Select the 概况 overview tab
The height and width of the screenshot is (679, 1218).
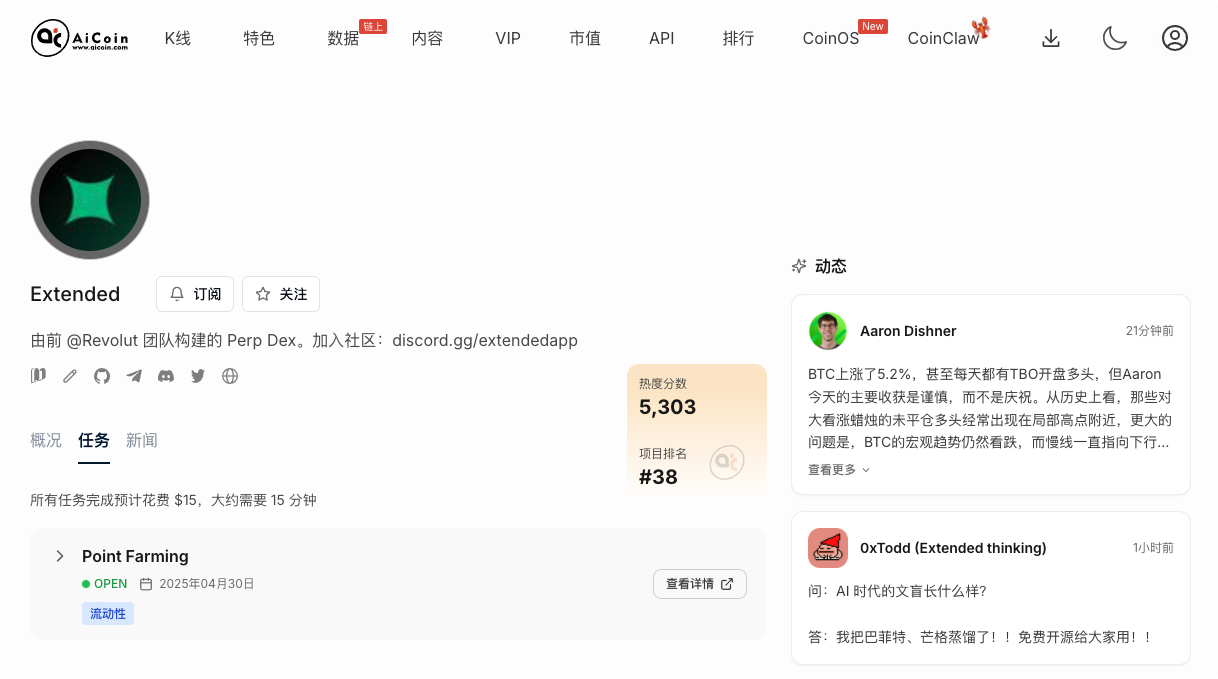click(45, 440)
